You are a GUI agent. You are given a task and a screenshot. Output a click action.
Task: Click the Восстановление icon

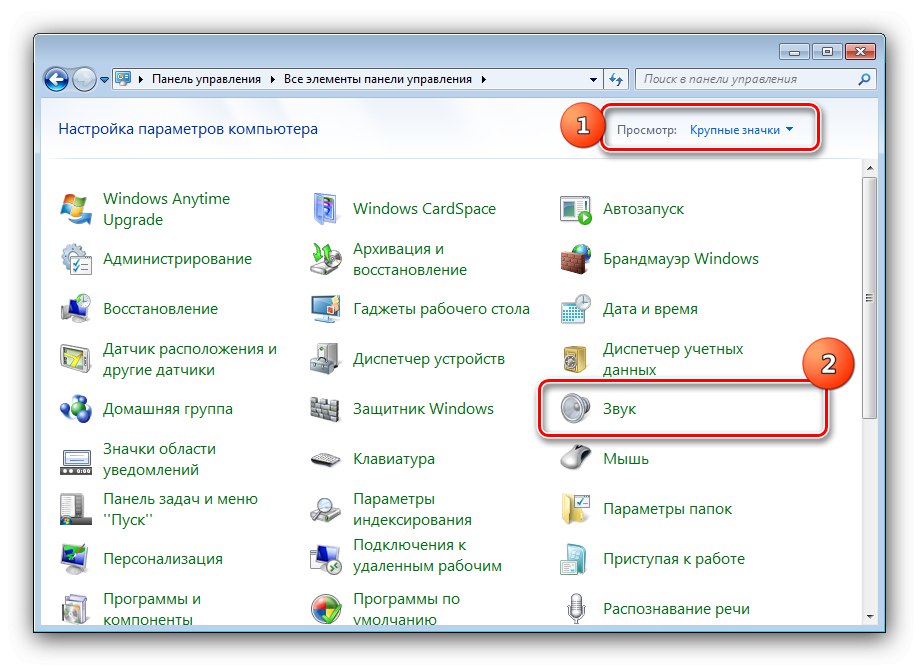[x=76, y=309]
